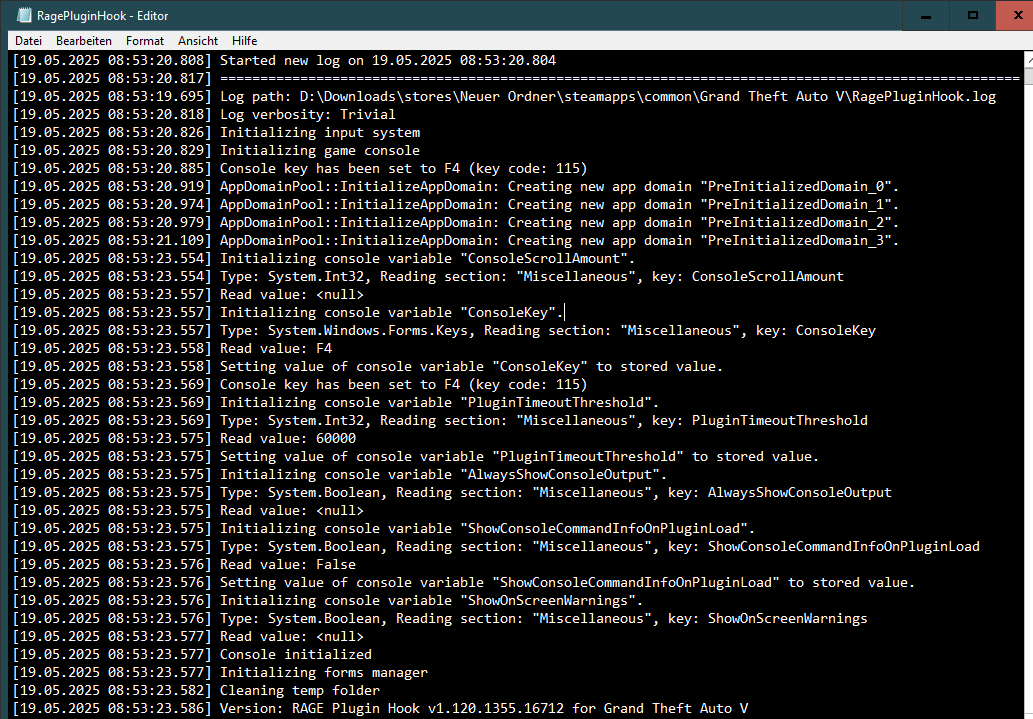Image resolution: width=1033 pixels, height=719 pixels.
Task: Click 'Setting value of console variable "ConsoleKey"' line
Action: pos(368,366)
